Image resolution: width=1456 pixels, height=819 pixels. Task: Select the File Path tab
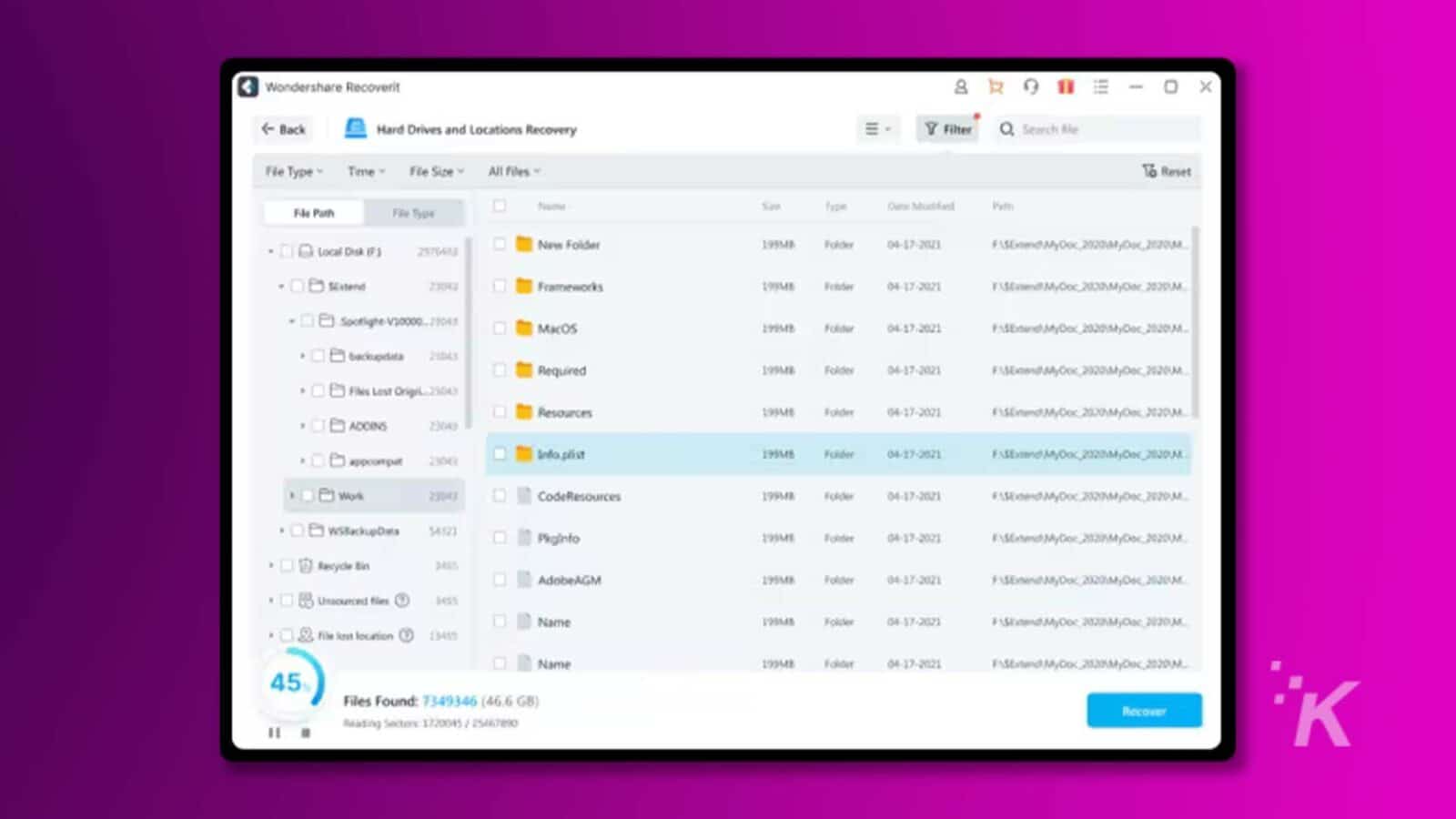click(314, 213)
